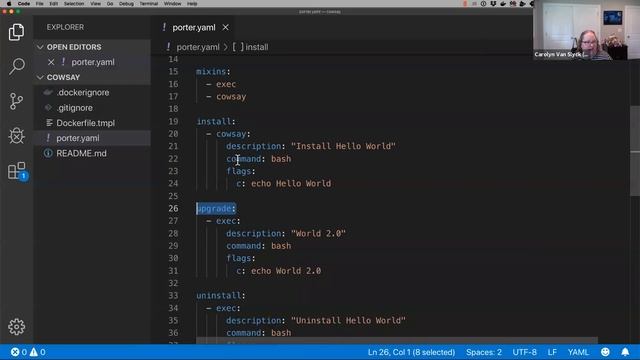Image resolution: width=640 pixels, height=360 pixels.
Task: Select porter.yaml under Open Editors
Action: click(92, 62)
